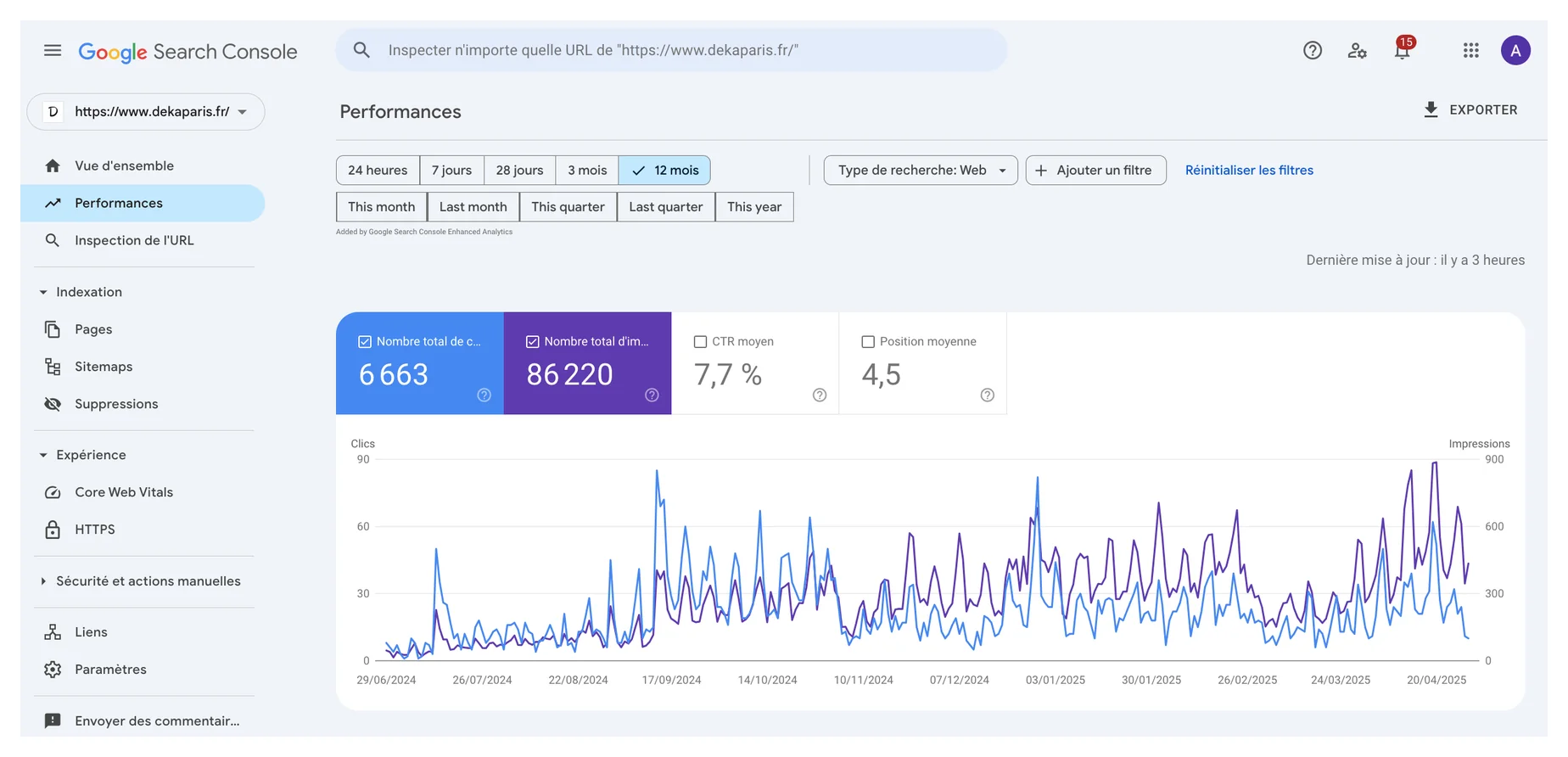Click the EXPORTER button

point(1470,109)
